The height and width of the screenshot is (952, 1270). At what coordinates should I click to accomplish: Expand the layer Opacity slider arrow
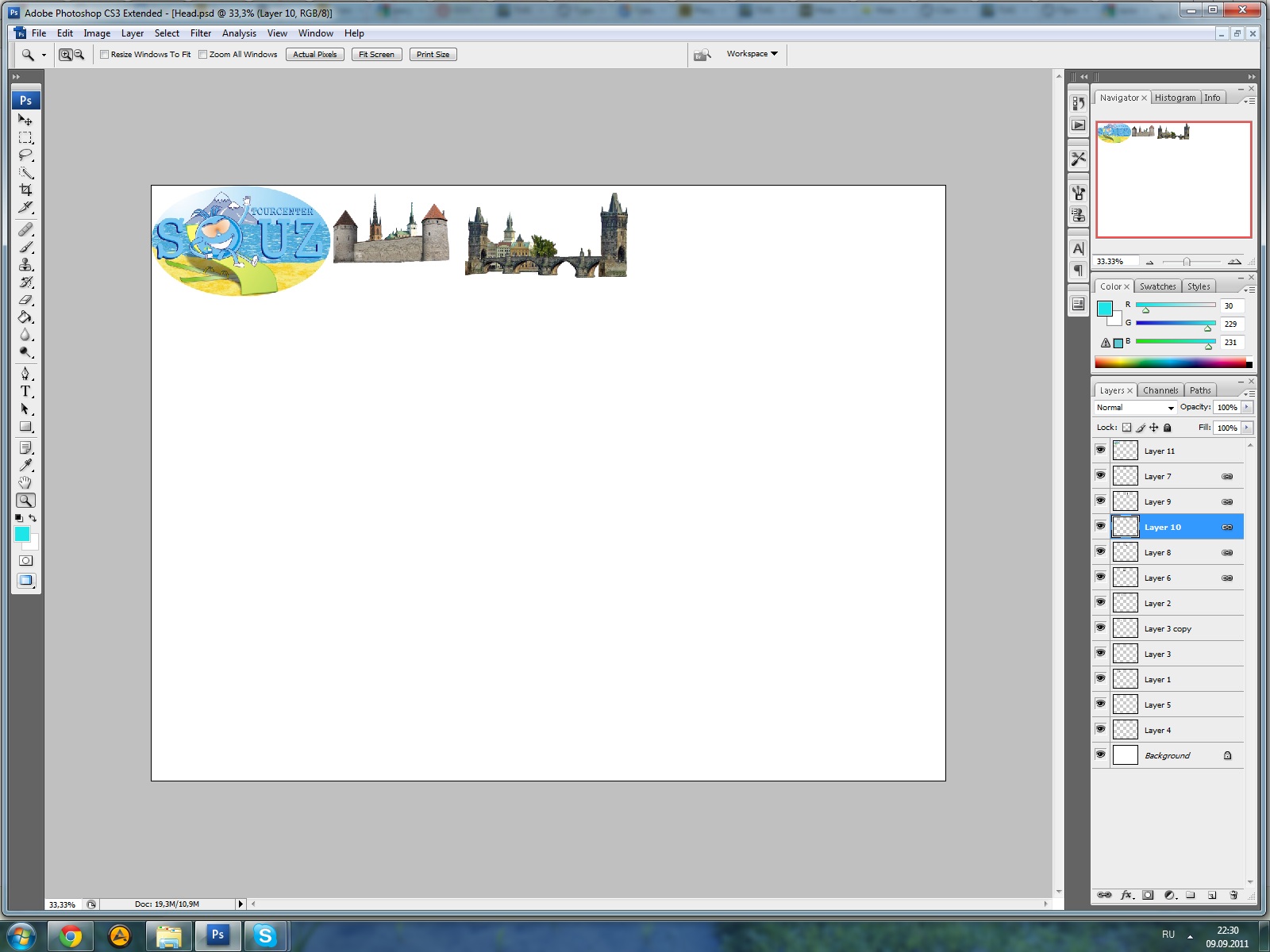point(1247,408)
